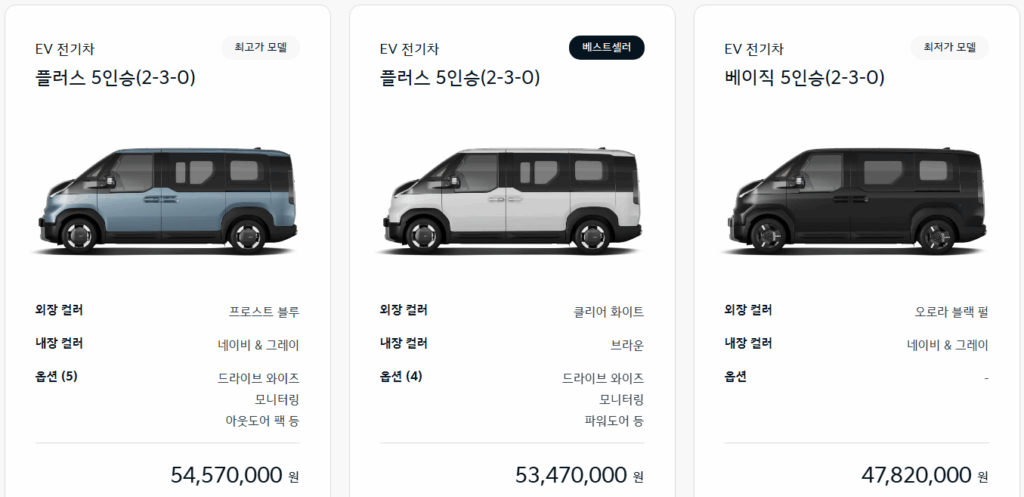
Task: Select the clear white van image
Action: pos(510,199)
